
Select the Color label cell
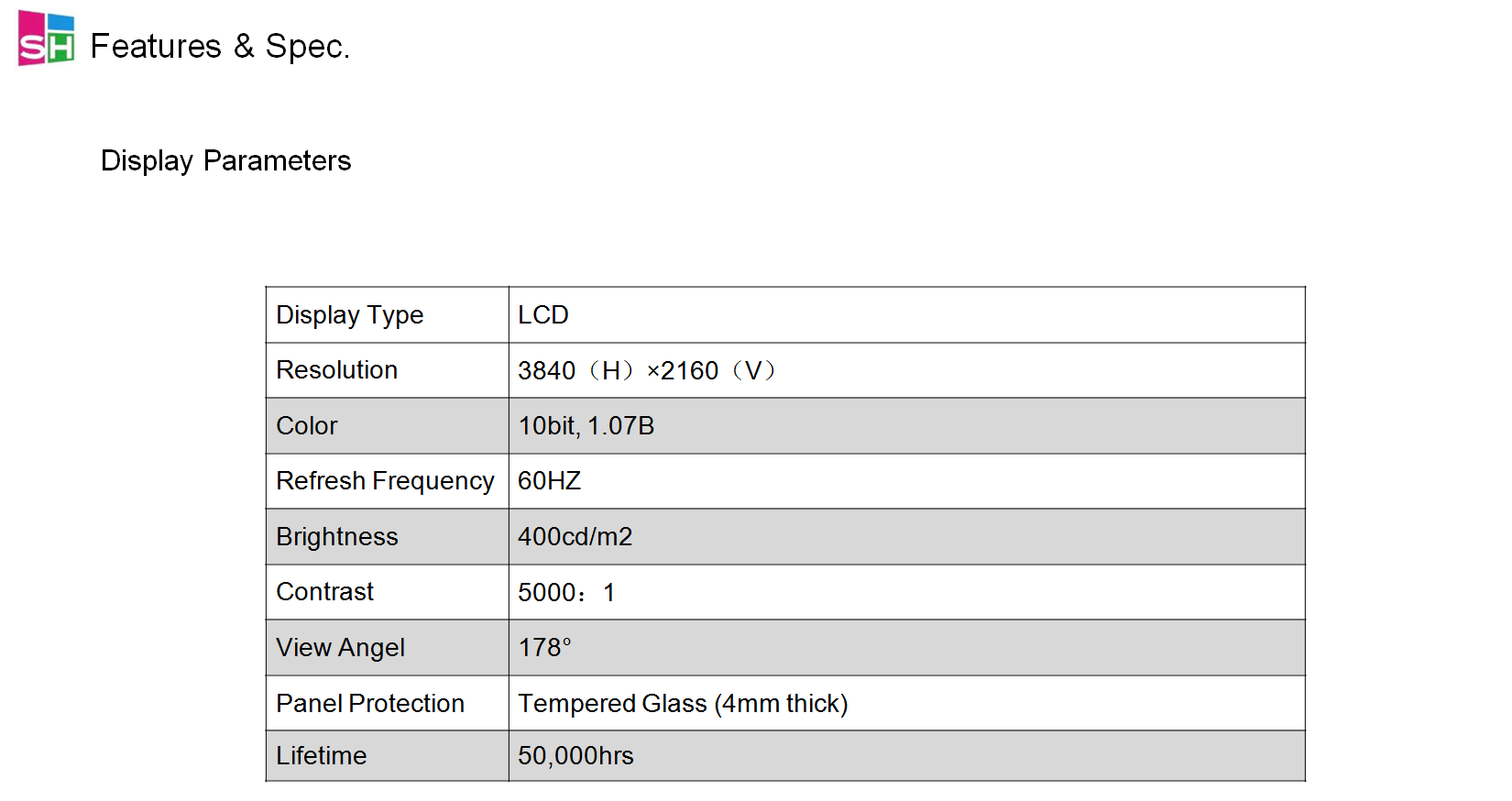[307, 426]
